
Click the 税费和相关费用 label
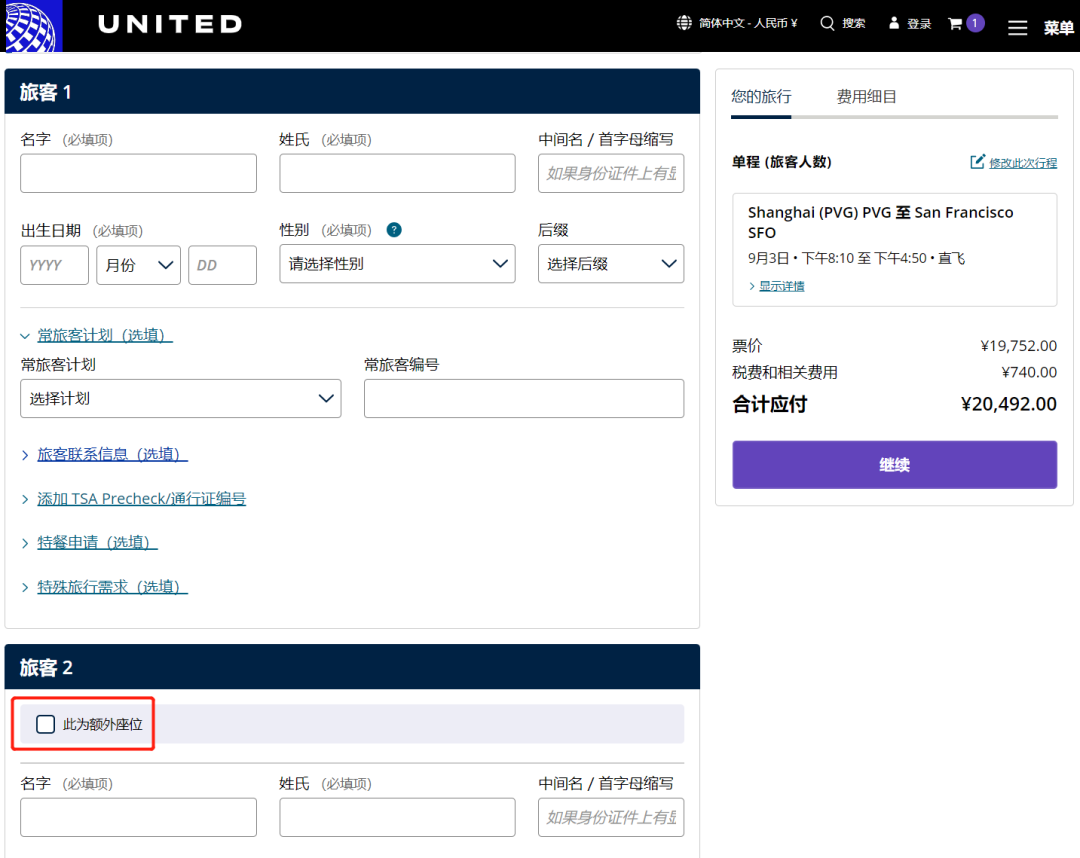(x=785, y=373)
